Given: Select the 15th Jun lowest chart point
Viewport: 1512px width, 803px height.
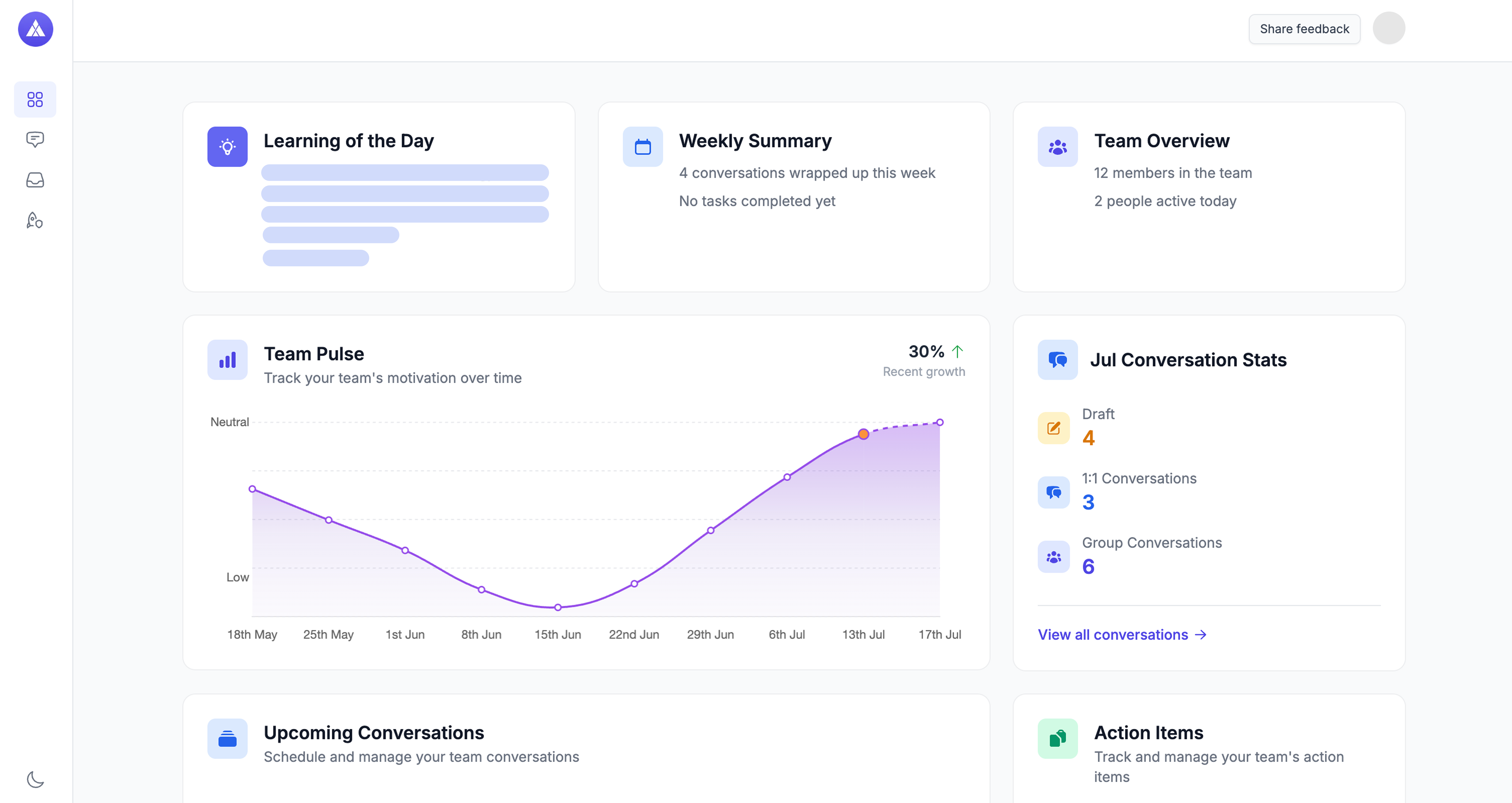Looking at the screenshot, I should (558, 608).
